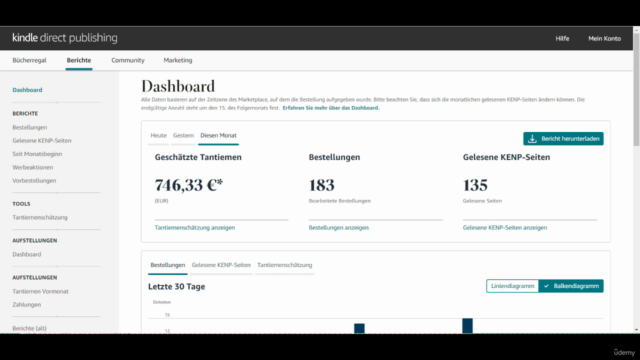Click Tantiemenschätzung anzeigen link

(195, 228)
